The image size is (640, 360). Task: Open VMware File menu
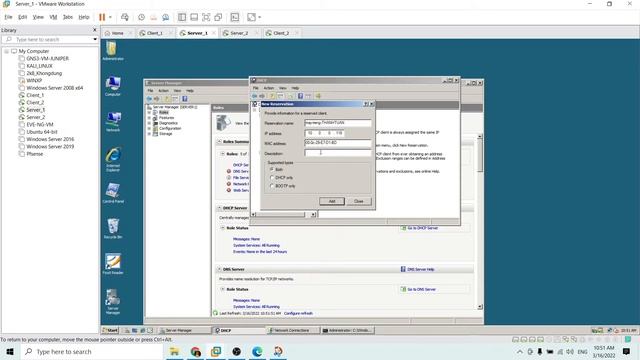pyautogui.click(x=8, y=17)
